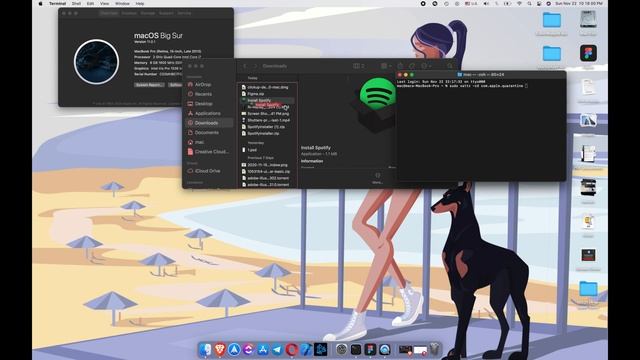Click the battery icon in menu bar
The height and width of the screenshot is (360, 640).
pyautogui.click(x=507, y=4)
